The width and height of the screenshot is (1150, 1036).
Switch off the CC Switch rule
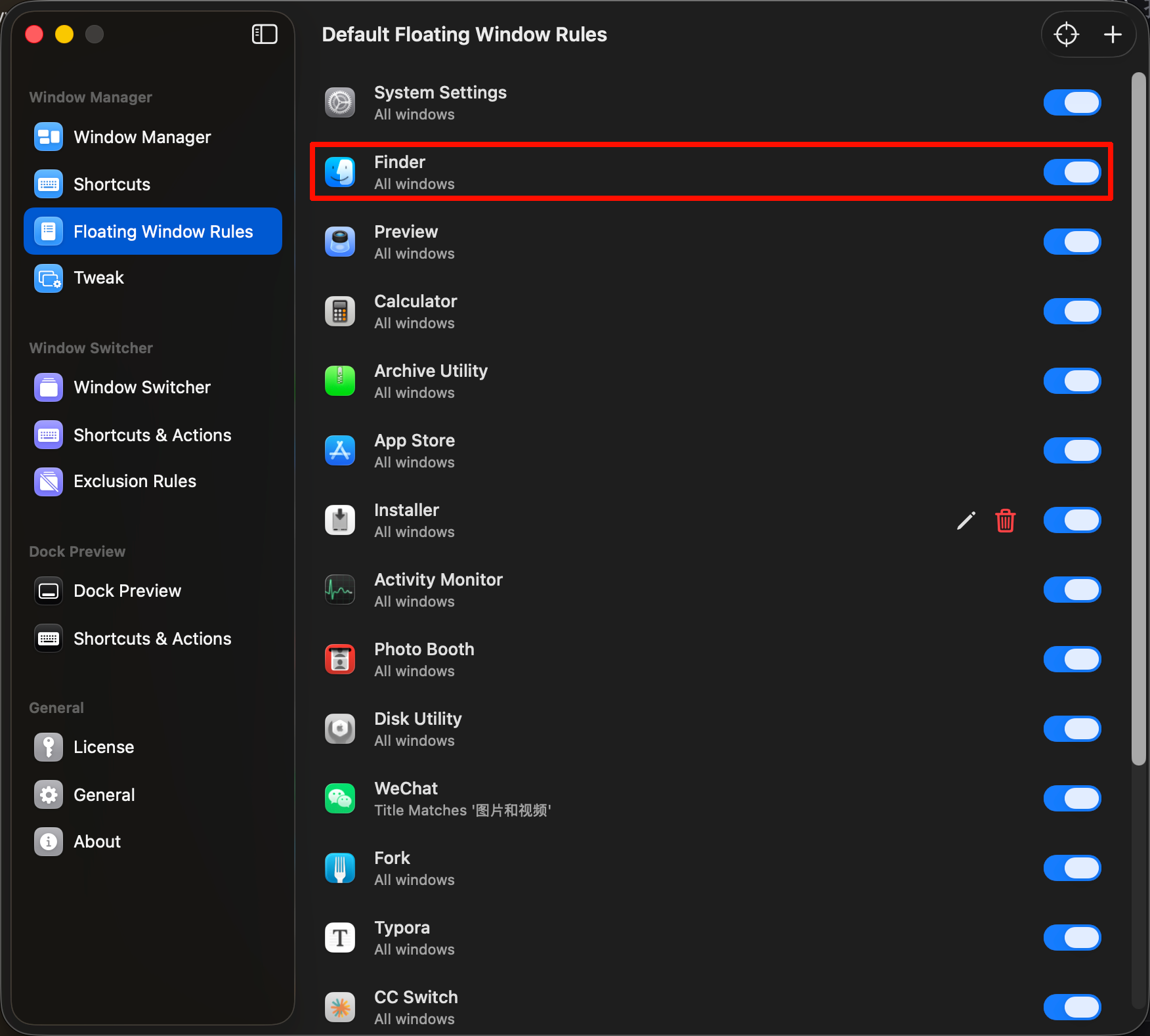1072,1007
